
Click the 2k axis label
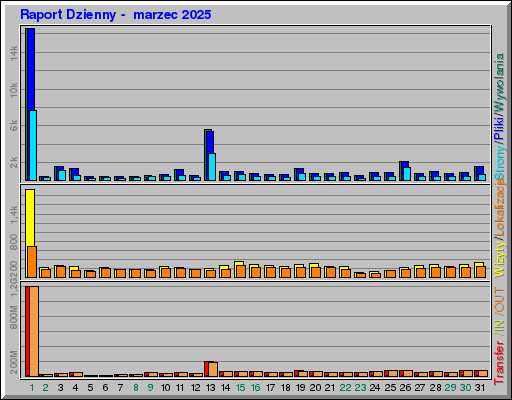coord(13,163)
